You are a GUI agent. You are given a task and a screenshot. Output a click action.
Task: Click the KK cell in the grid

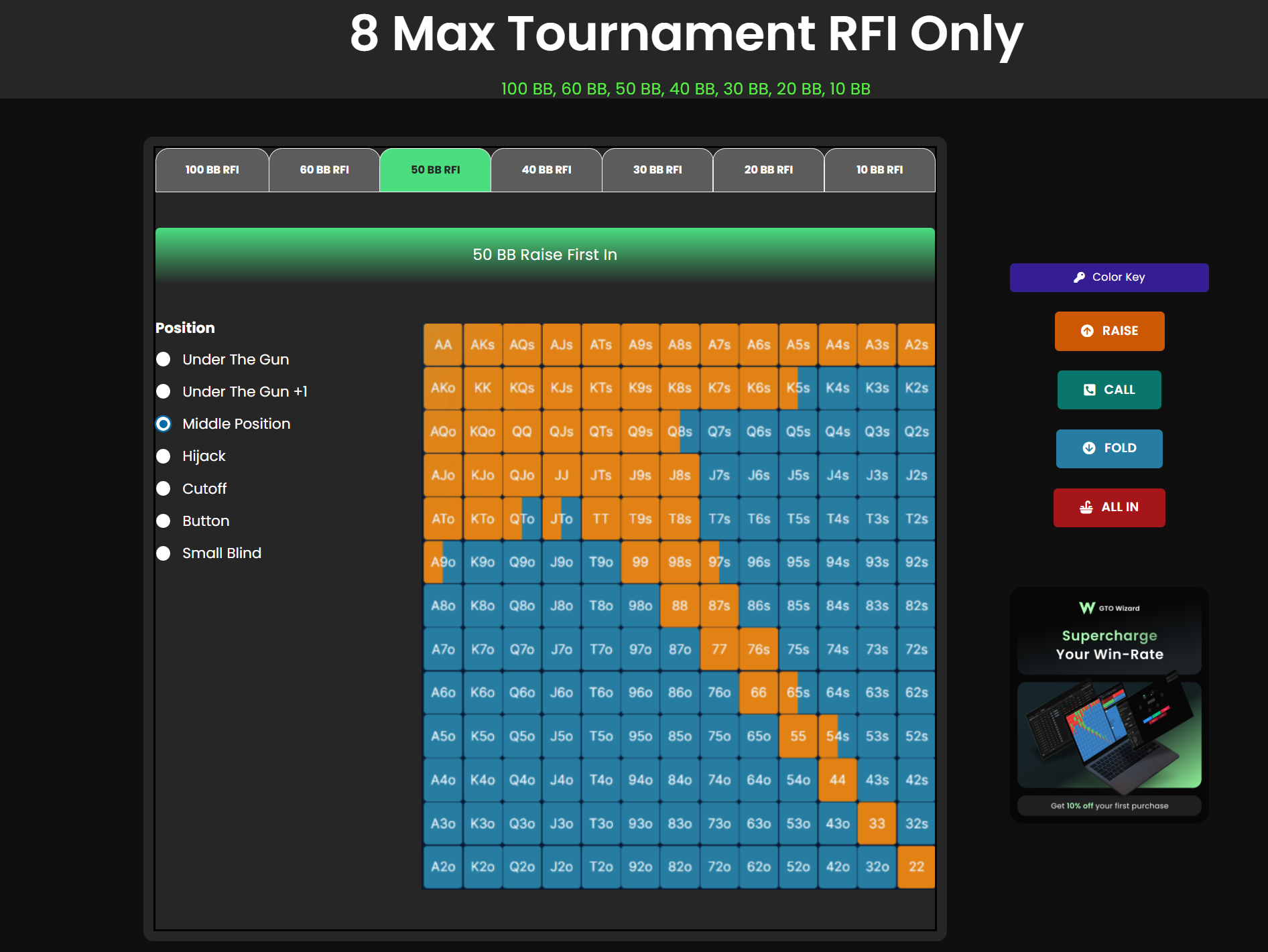tap(483, 389)
